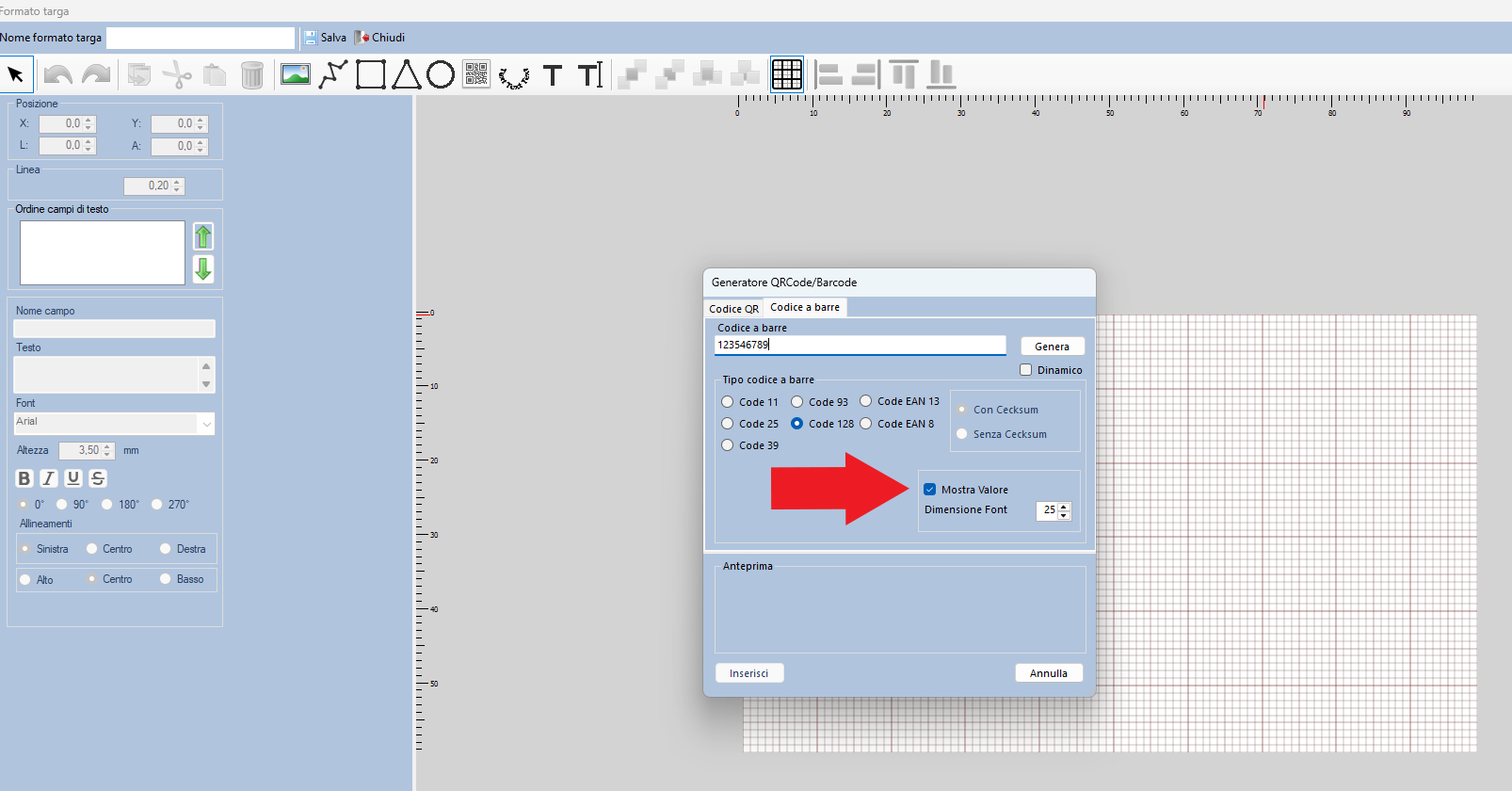Select the circle shape tool
The image size is (1512, 791).
[x=441, y=74]
